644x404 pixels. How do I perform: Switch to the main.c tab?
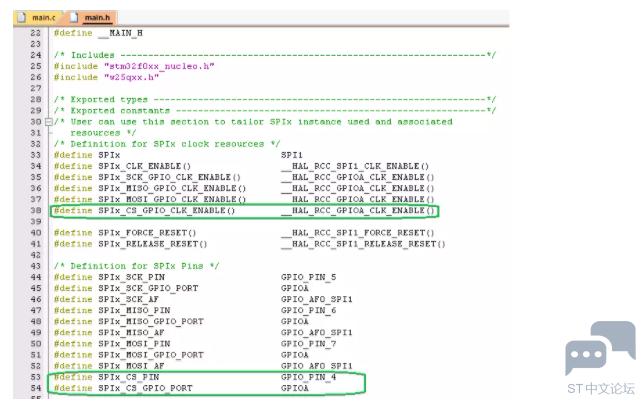[37, 18]
